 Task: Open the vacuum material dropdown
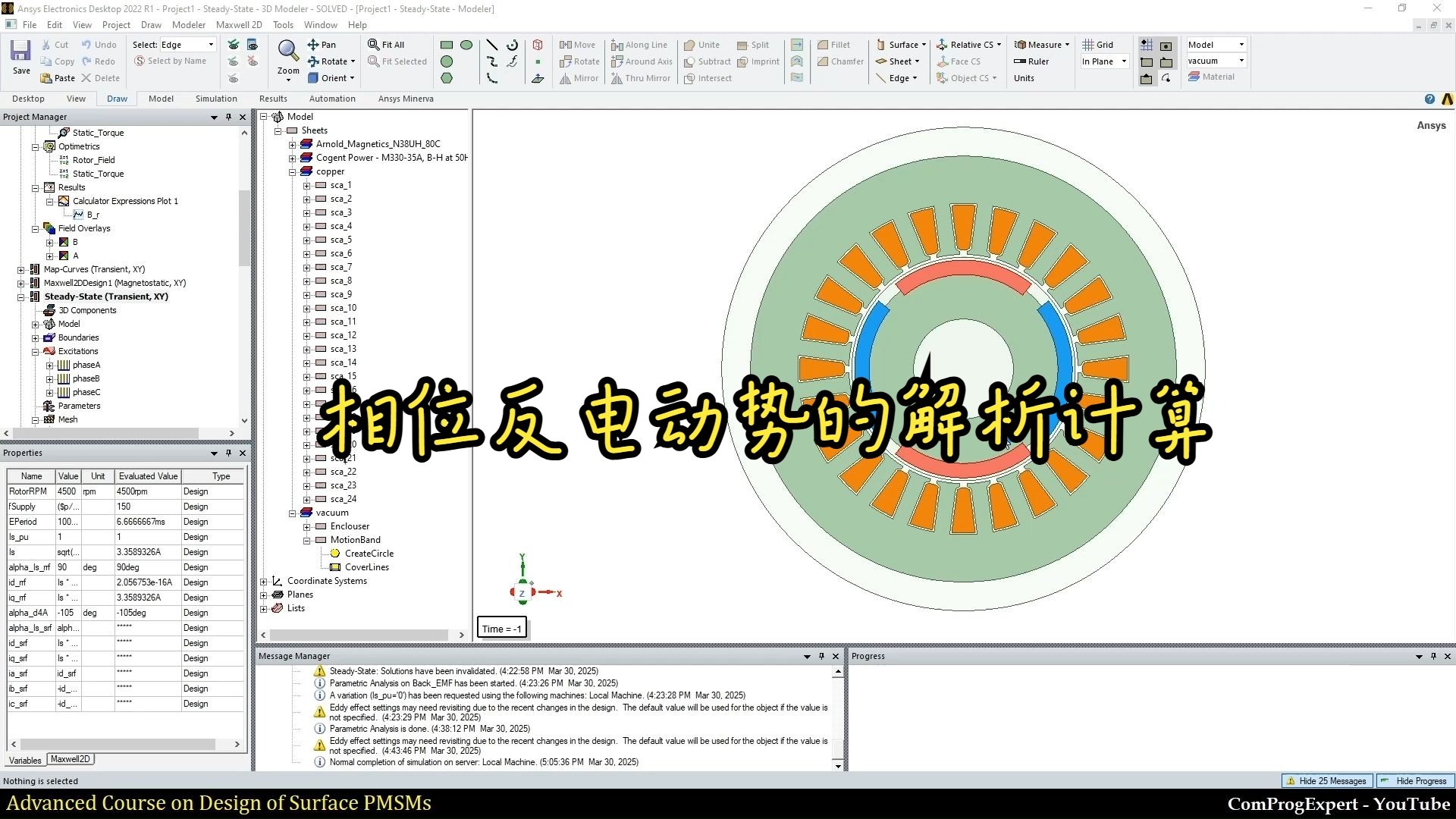pos(1241,61)
